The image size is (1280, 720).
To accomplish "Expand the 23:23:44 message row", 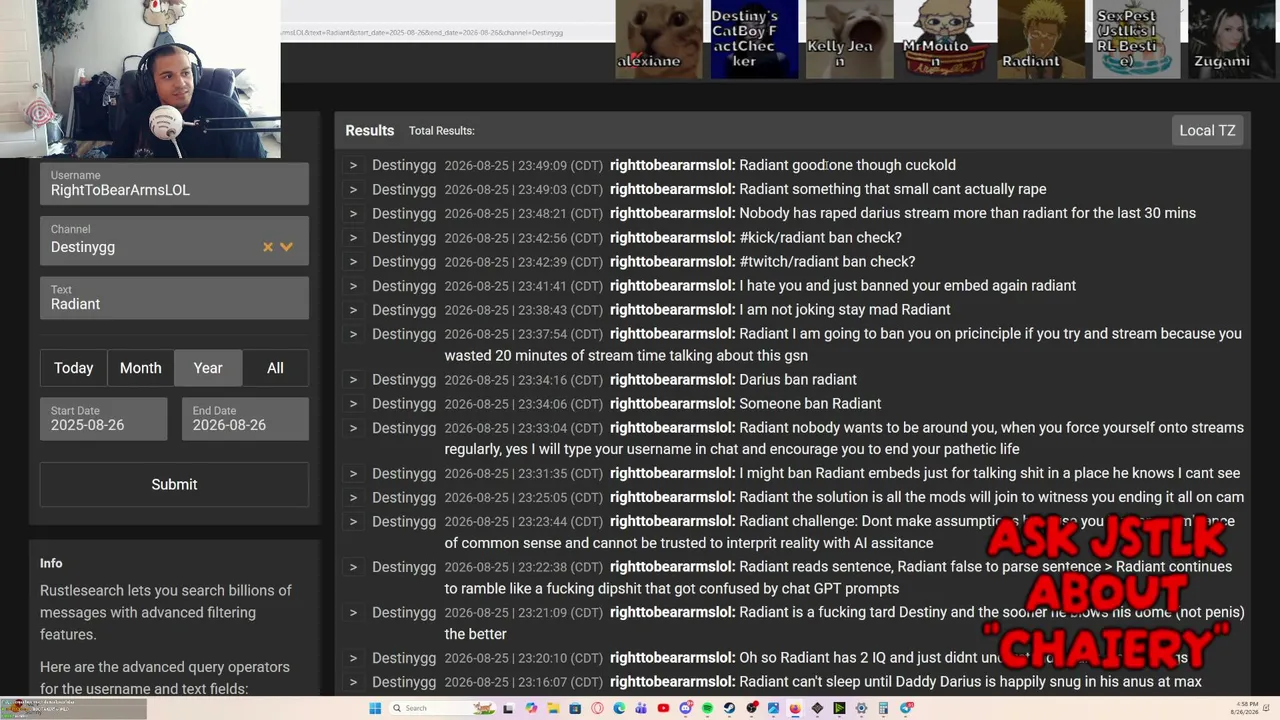I will pos(353,521).
